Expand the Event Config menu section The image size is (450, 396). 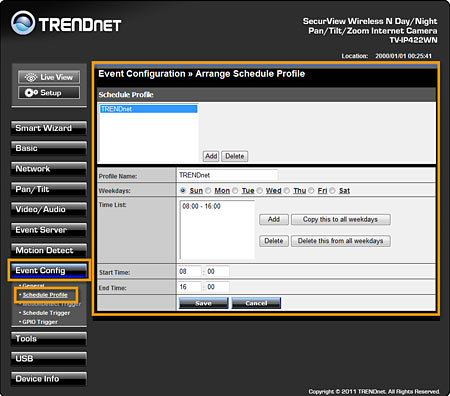coord(49,270)
